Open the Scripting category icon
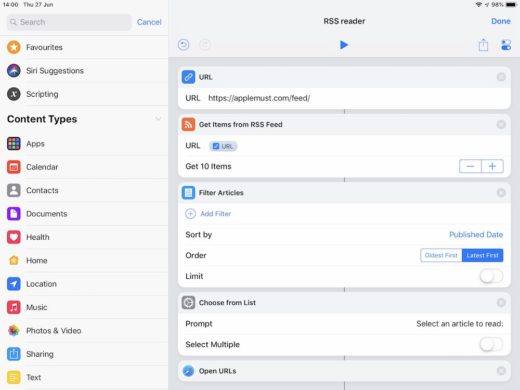The image size is (520, 390). 14,94
